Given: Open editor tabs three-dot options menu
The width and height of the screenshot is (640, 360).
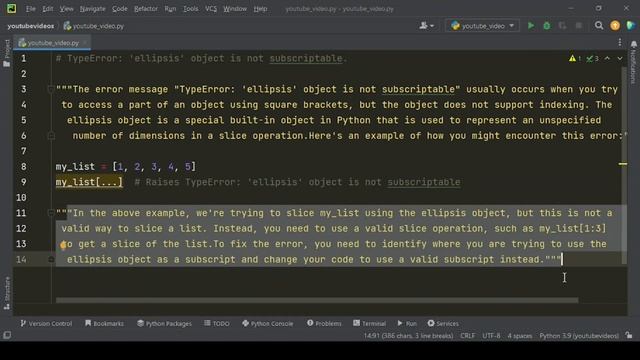Looking at the screenshot, I should (x=620, y=42).
